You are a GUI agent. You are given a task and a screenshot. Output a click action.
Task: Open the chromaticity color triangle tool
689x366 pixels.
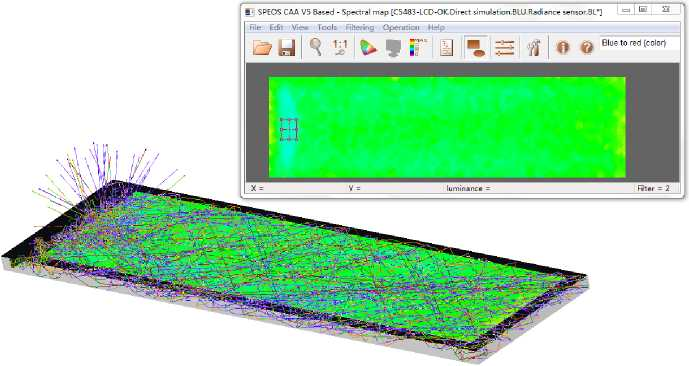pos(368,47)
